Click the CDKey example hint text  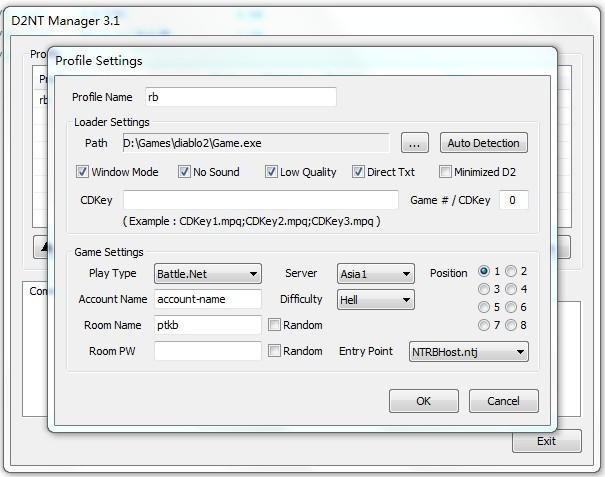252,221
